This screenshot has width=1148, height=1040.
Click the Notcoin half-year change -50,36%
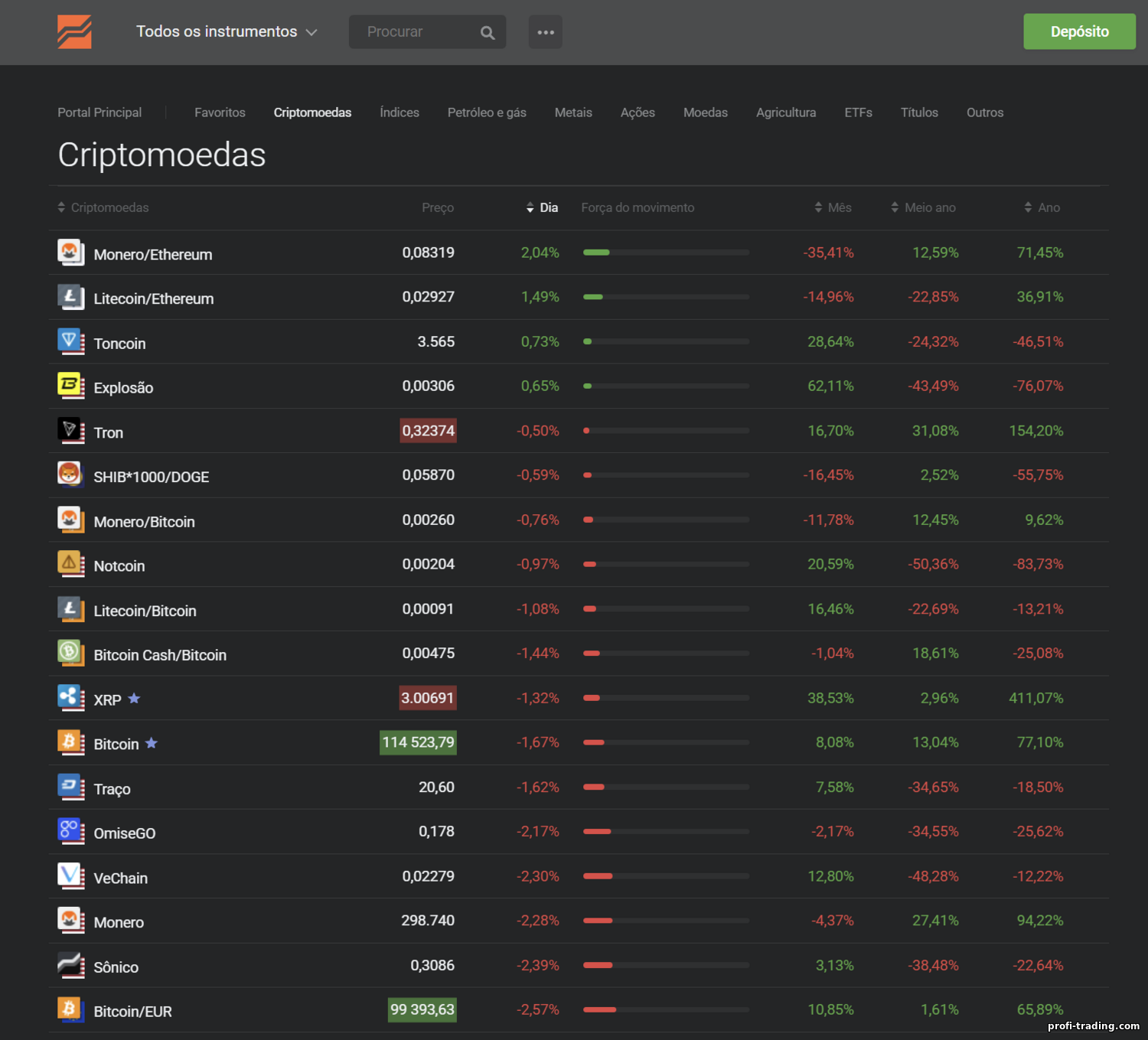tap(933, 564)
